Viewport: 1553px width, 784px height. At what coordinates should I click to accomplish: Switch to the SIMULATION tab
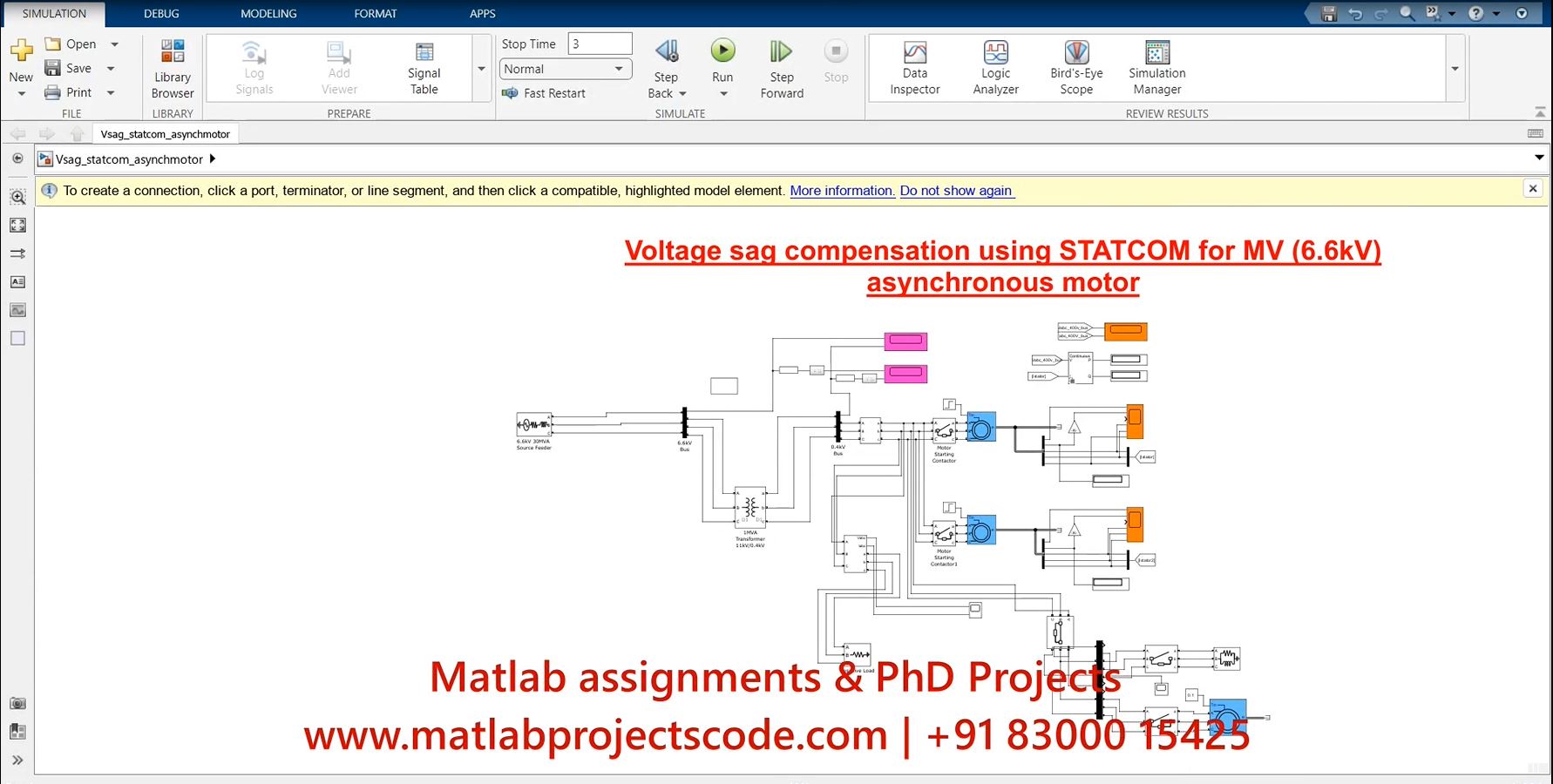[54, 13]
